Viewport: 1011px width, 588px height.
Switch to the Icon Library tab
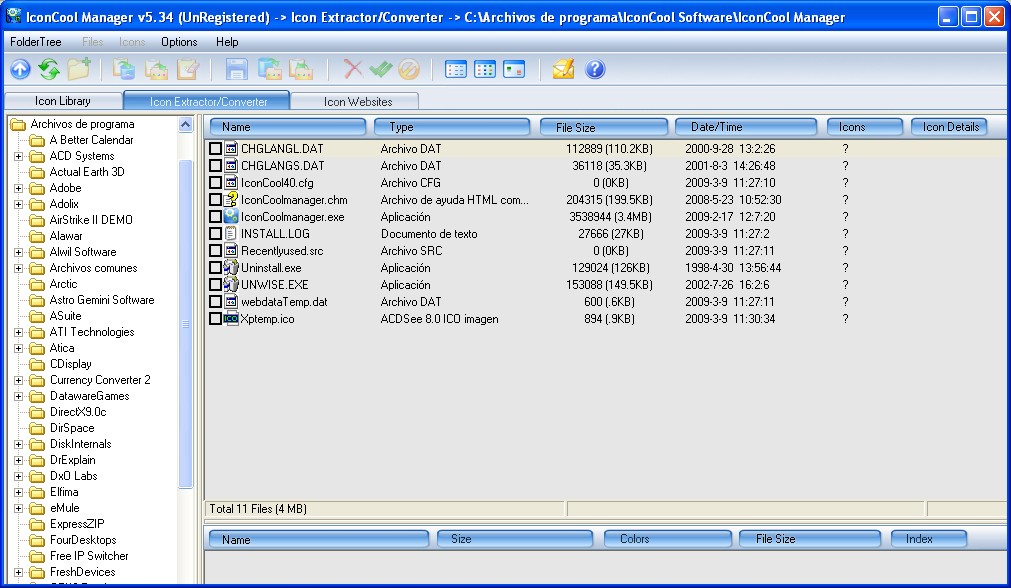tap(63, 101)
